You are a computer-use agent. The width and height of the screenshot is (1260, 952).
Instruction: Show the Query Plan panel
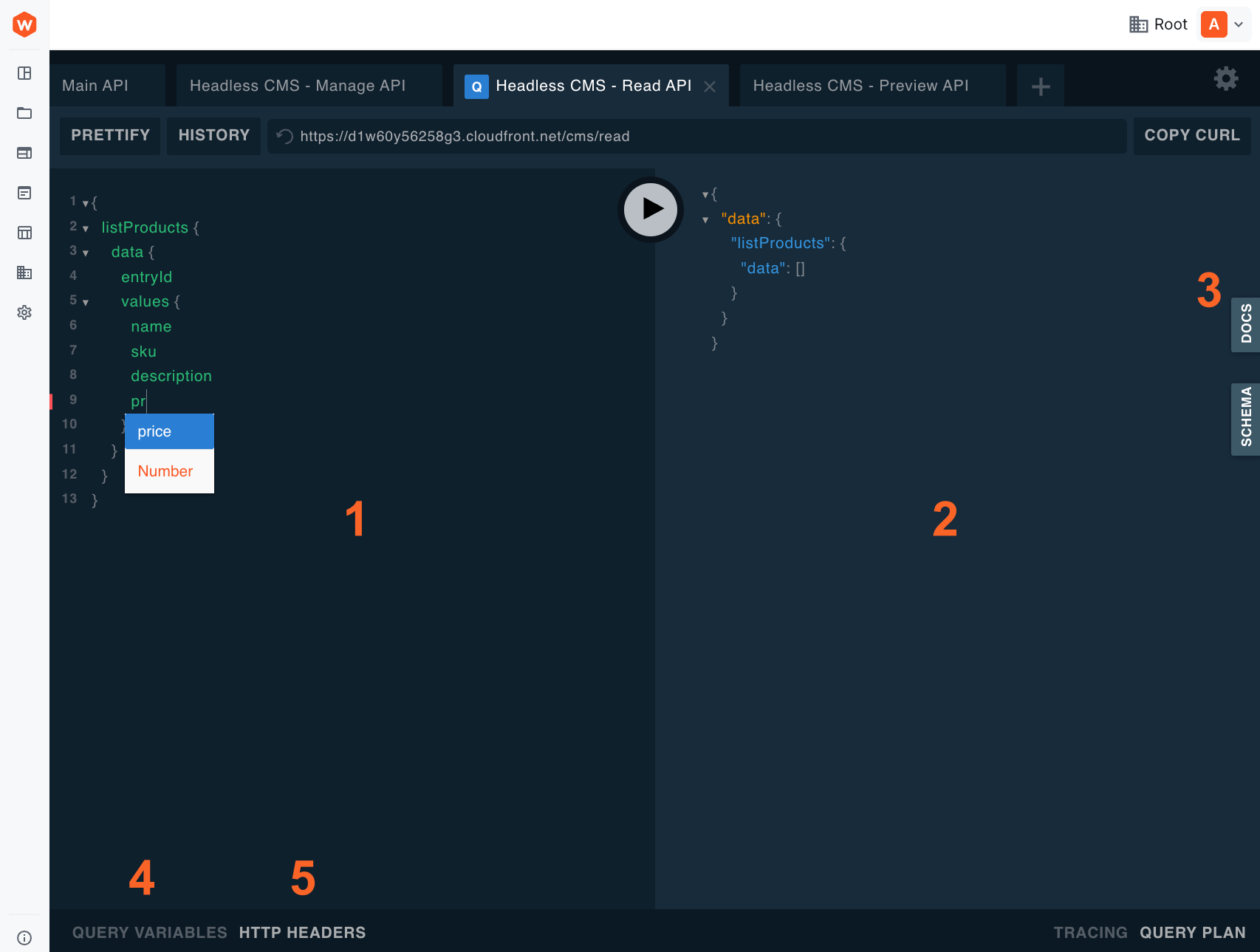(x=1192, y=932)
